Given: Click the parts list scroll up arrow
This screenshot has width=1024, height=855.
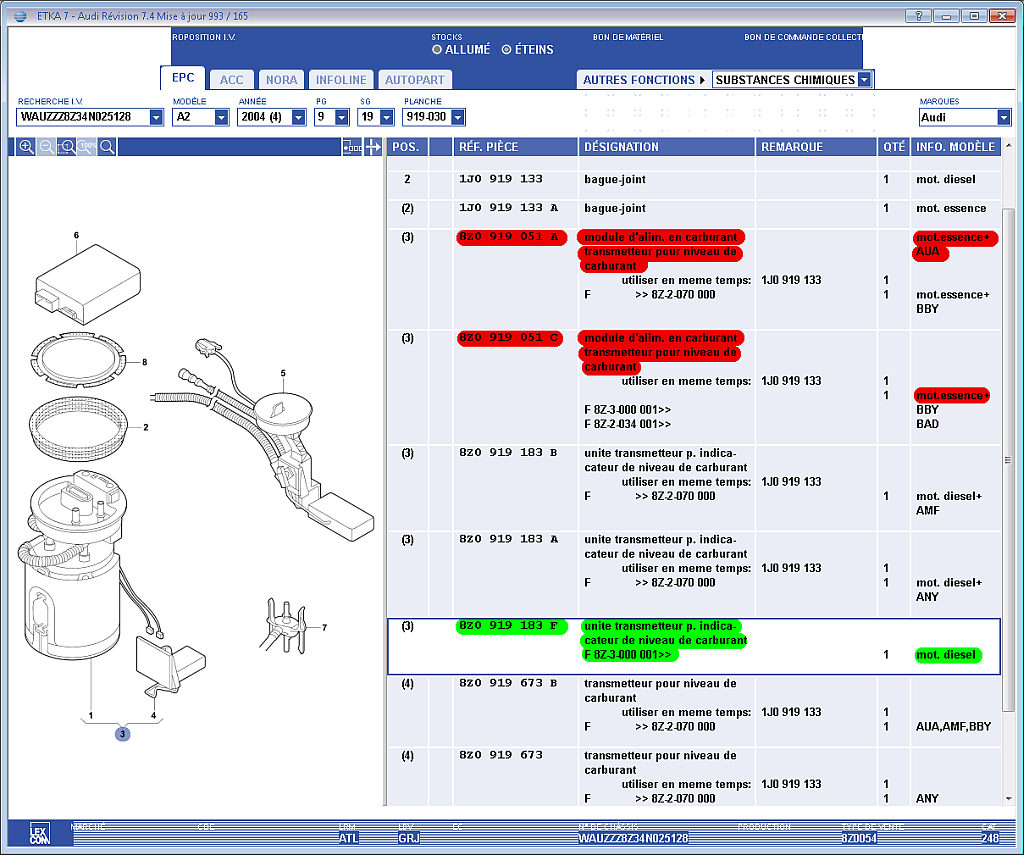Looking at the screenshot, I should pyautogui.click(x=1008, y=145).
